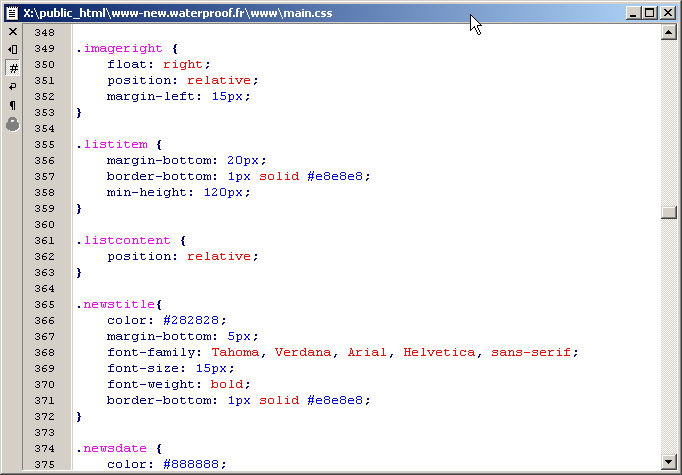
Task: Toggle word wrap arrow icon
Action: [x=13, y=87]
